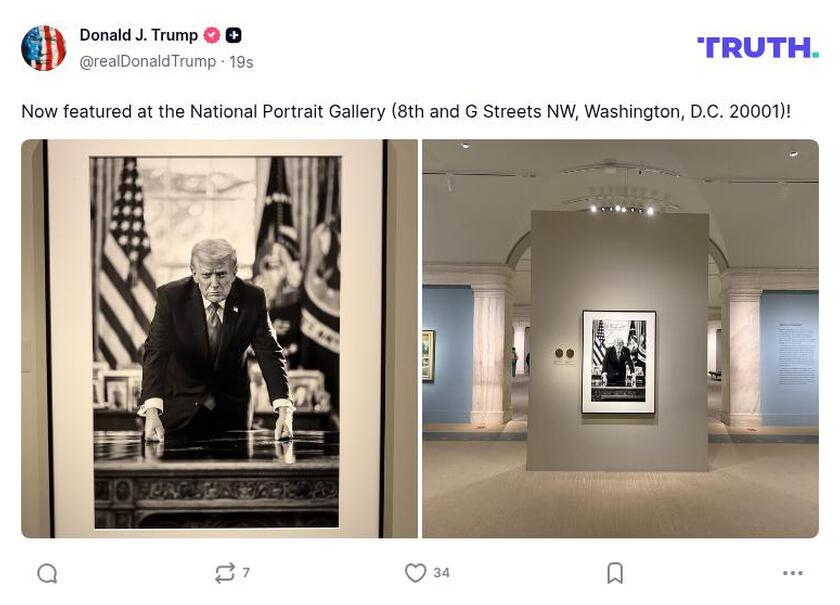Click the ReTruth count showing 7

pyautogui.click(x=245, y=572)
